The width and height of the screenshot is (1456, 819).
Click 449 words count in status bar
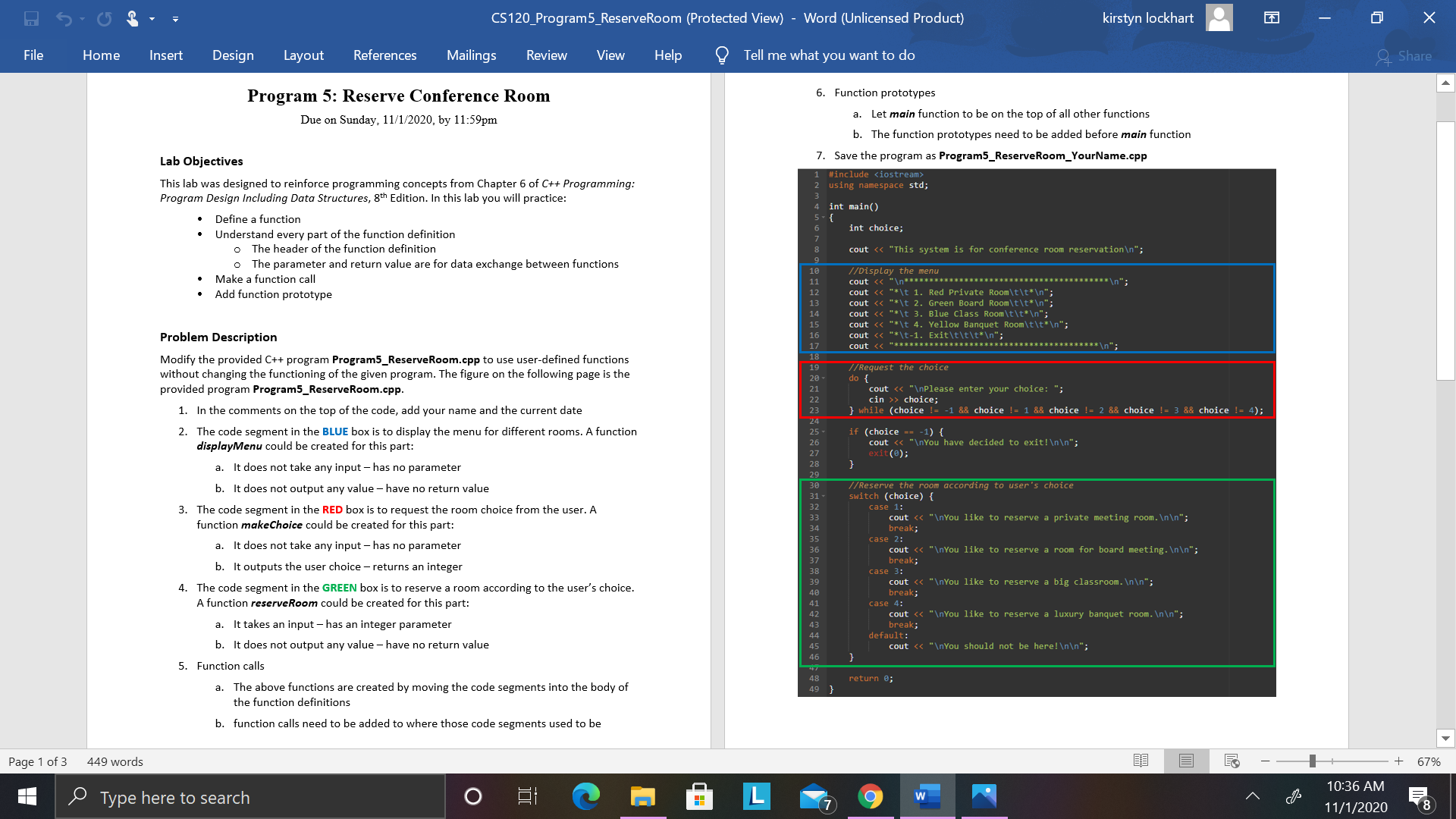(115, 761)
